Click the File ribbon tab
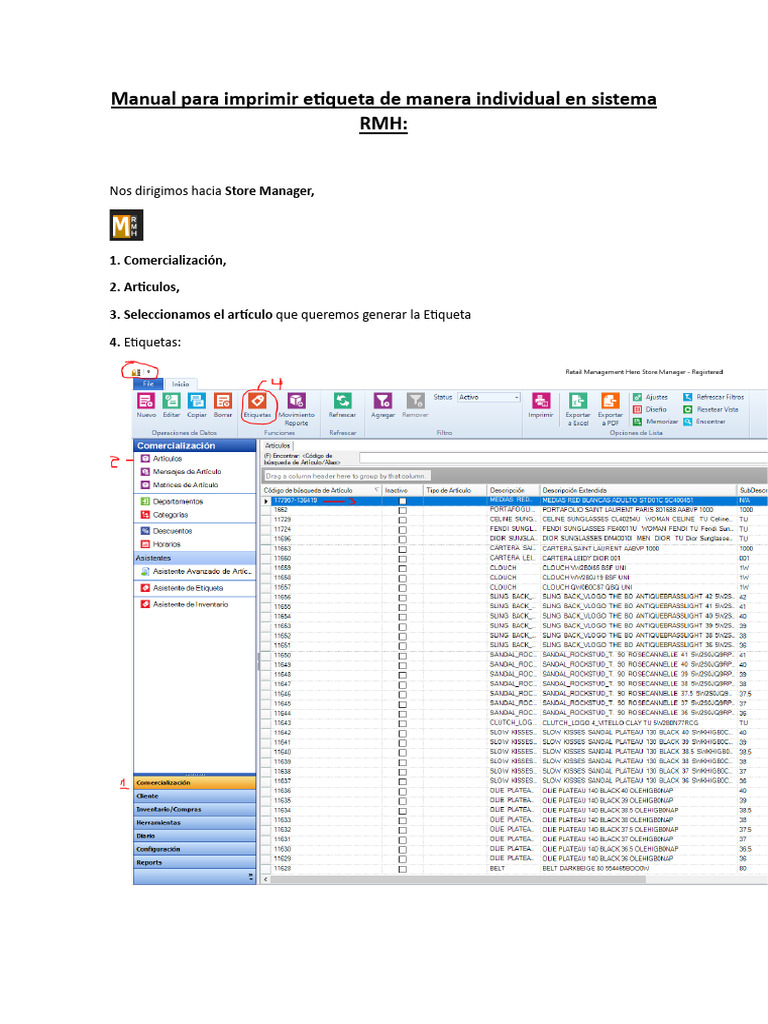The width and height of the screenshot is (768, 1024). (148, 384)
